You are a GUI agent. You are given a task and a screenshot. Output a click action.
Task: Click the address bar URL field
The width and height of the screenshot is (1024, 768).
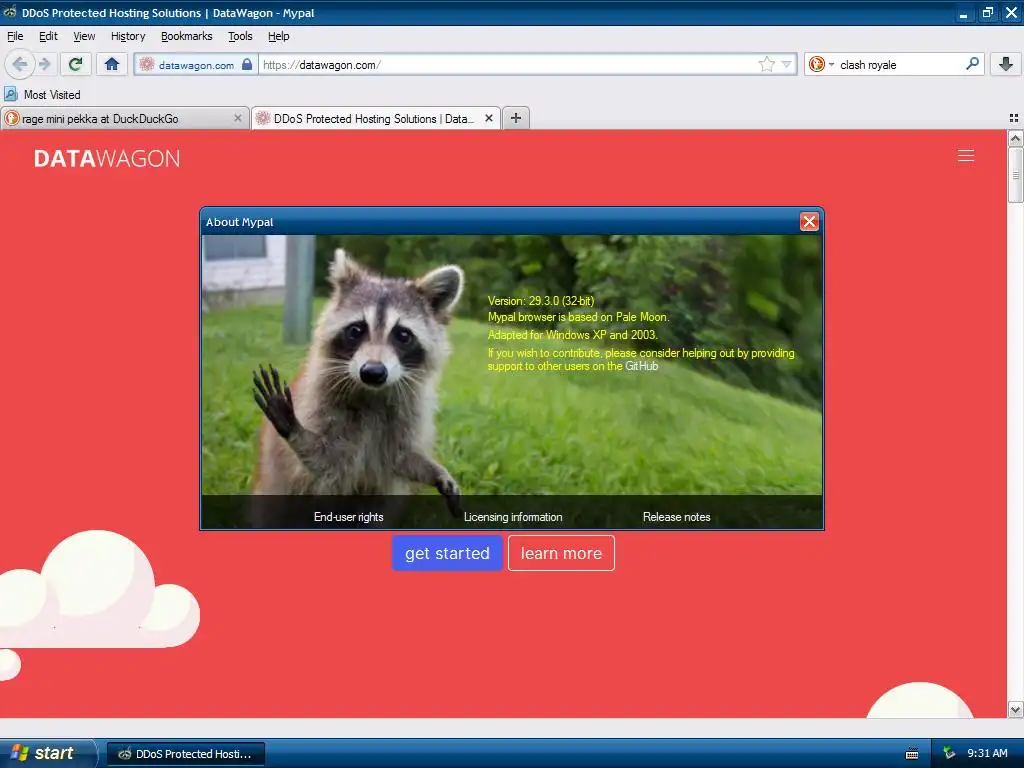508,65
